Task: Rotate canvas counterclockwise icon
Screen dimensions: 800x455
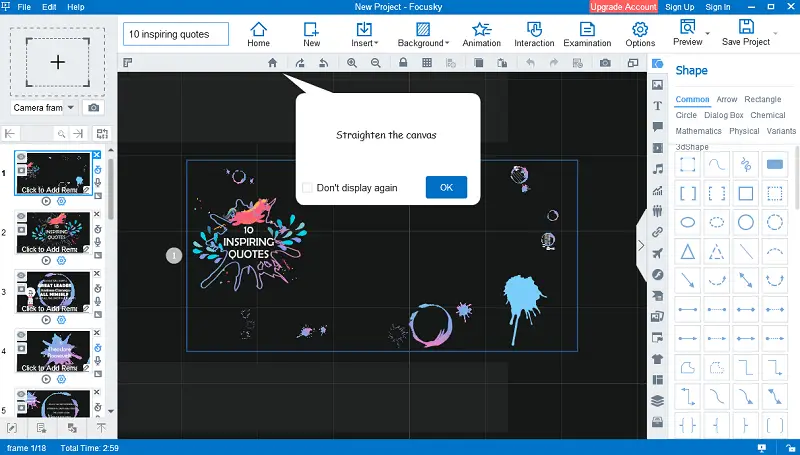Action: click(323, 63)
